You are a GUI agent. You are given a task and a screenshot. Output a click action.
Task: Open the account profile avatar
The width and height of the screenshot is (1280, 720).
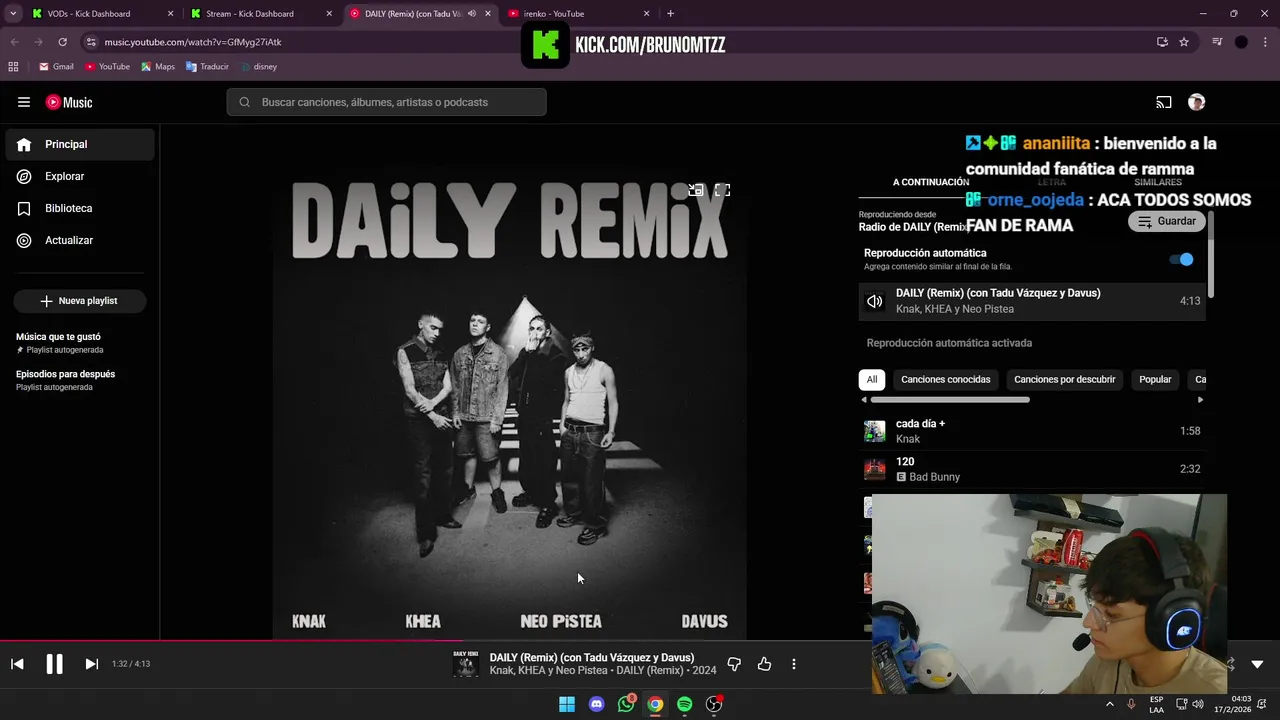tap(1196, 102)
